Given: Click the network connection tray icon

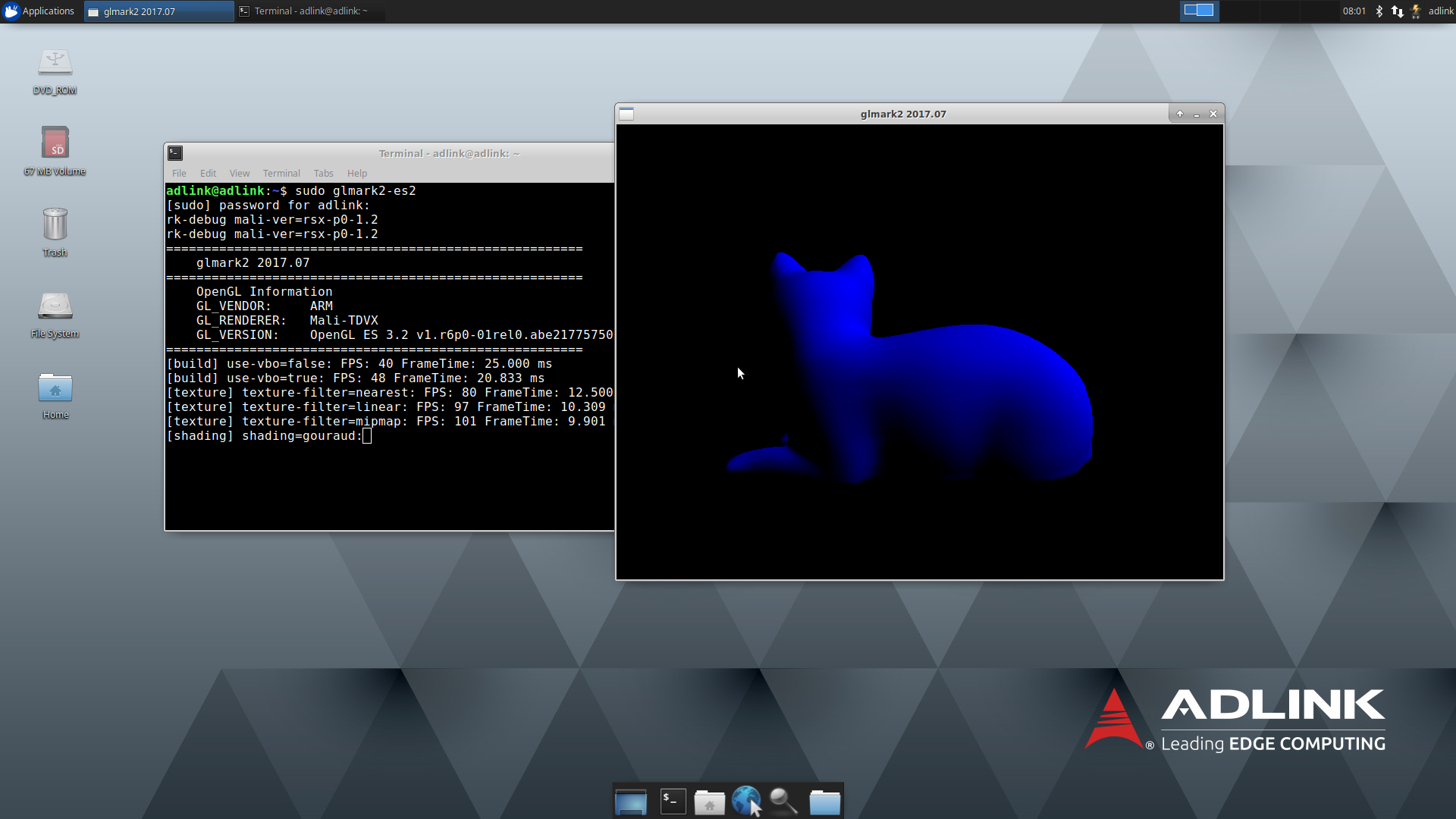Looking at the screenshot, I should click(1397, 11).
